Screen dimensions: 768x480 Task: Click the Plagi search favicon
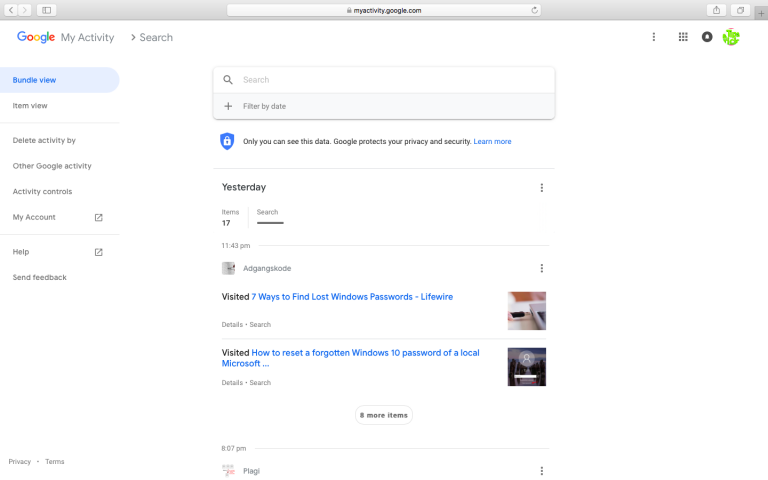pos(228,471)
